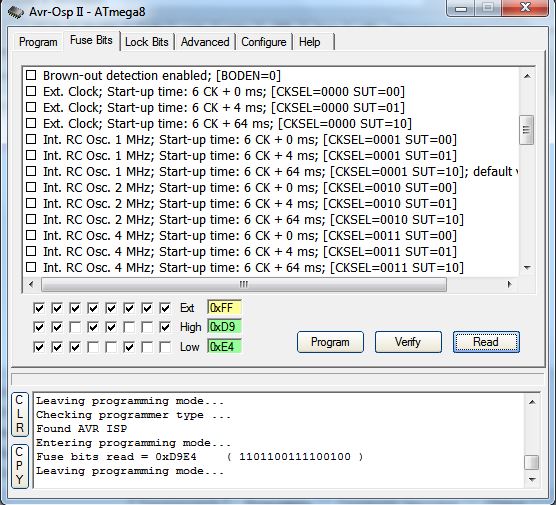Image resolution: width=556 pixels, height=505 pixels.
Task: Tick Int. RC Osc. 1 MHz SUT=01 checkbox
Action: pyautogui.click(x=31, y=155)
